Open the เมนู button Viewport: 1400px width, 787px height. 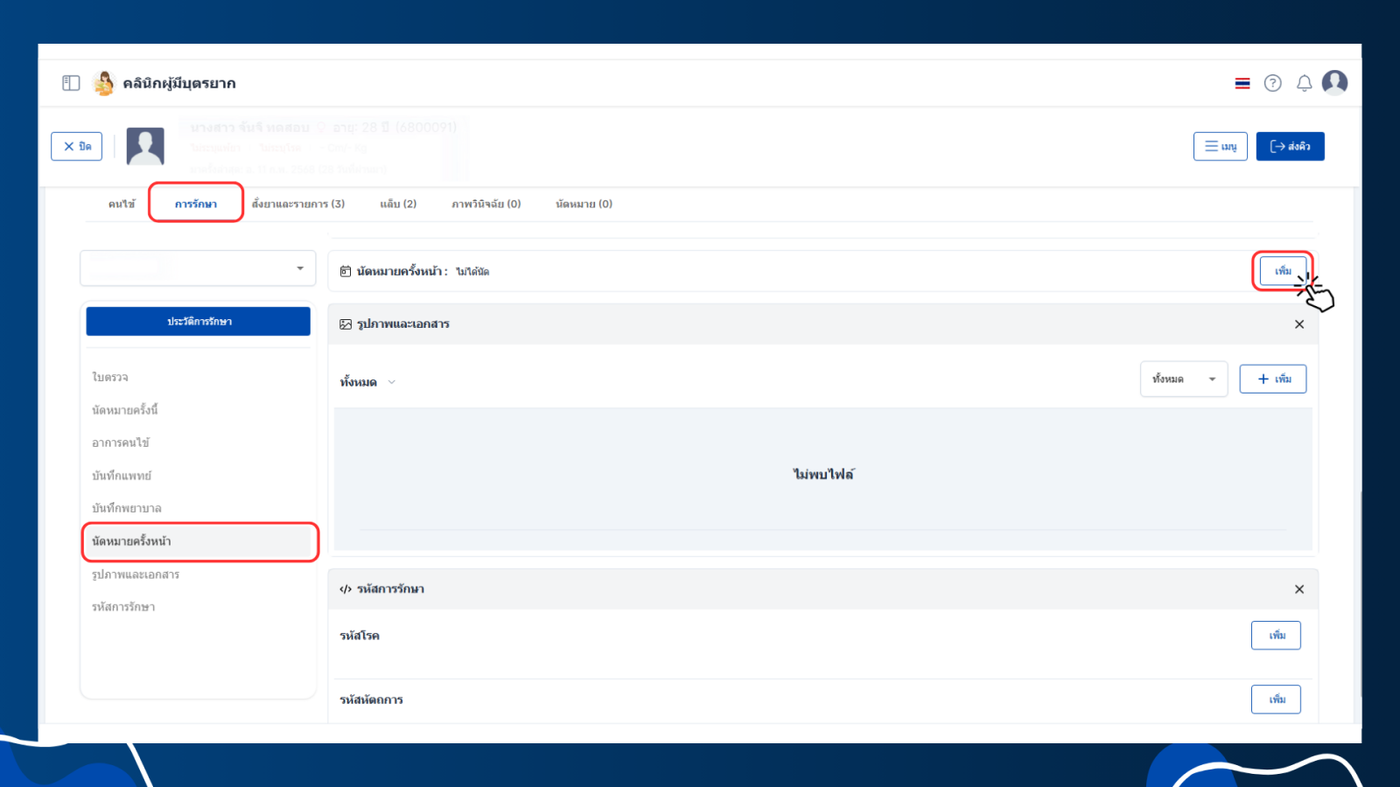[1220, 146]
